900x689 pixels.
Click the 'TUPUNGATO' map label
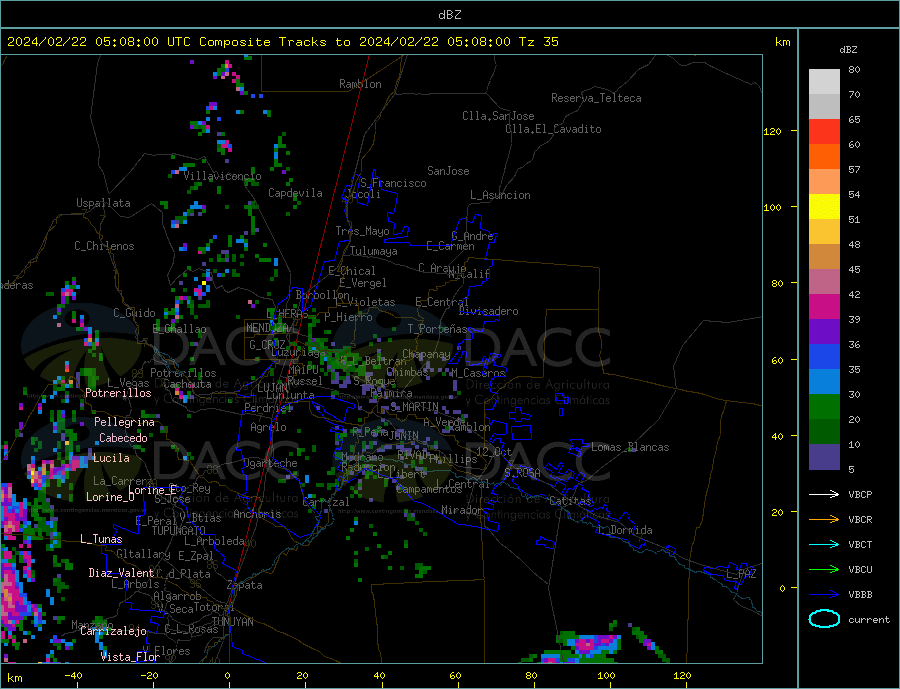(179, 531)
